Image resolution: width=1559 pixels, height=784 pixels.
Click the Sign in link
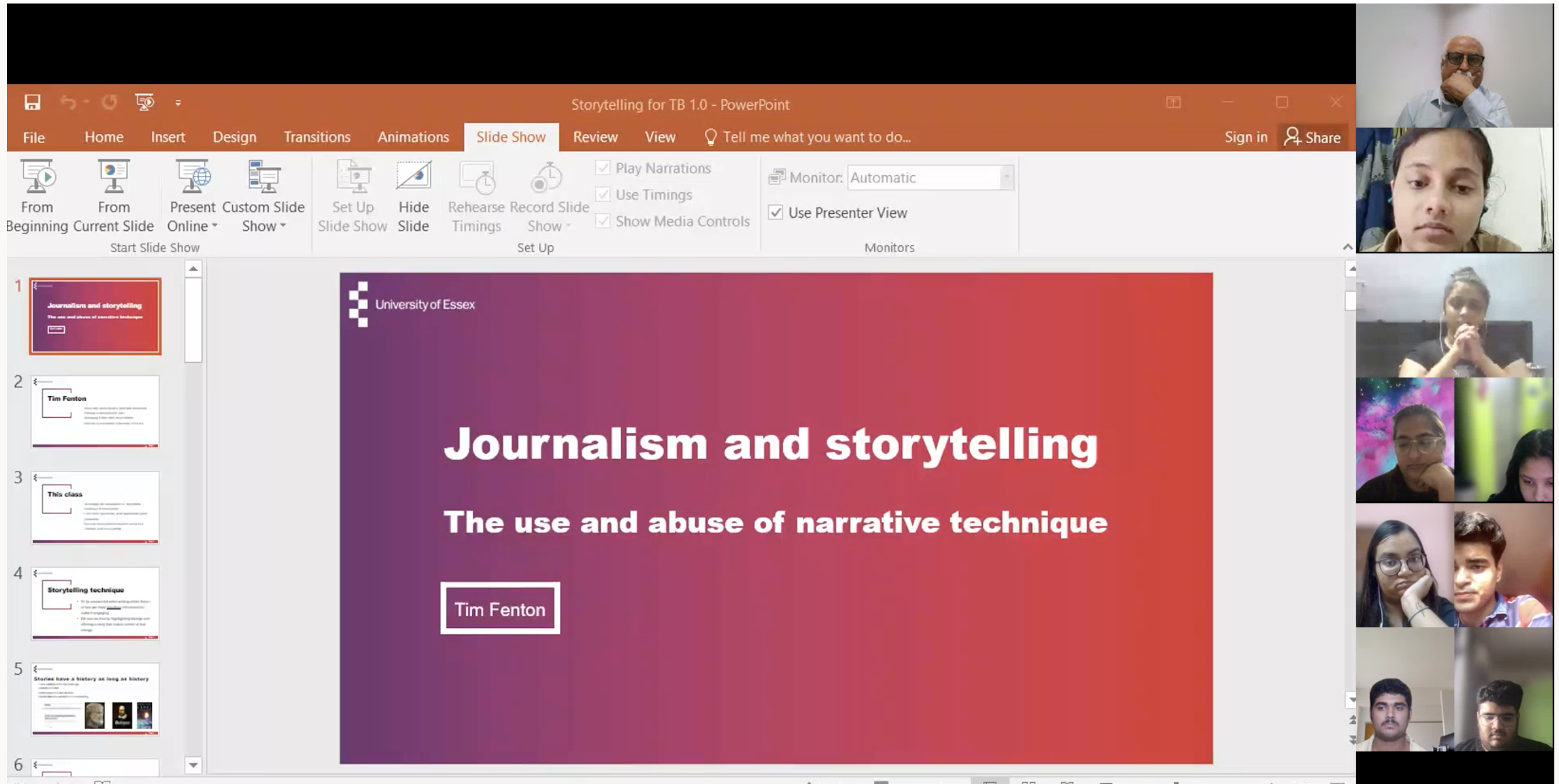(x=1246, y=137)
